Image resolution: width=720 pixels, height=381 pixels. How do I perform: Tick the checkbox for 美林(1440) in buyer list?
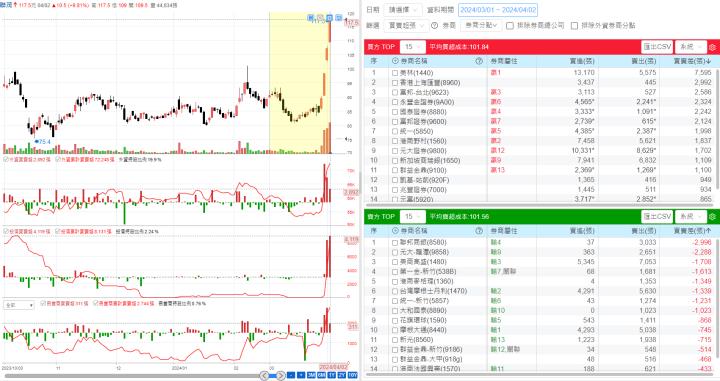click(395, 73)
